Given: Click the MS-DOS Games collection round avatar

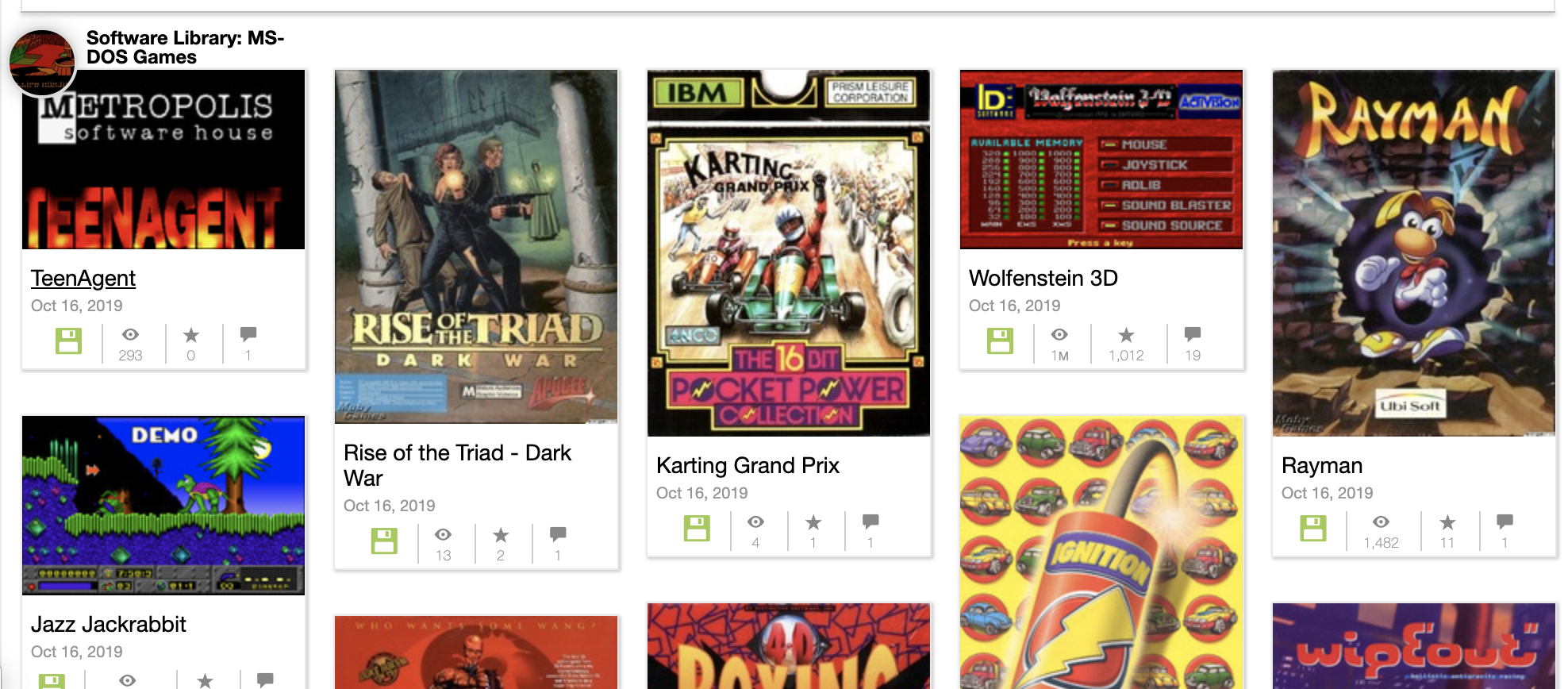Looking at the screenshot, I should click(x=42, y=62).
